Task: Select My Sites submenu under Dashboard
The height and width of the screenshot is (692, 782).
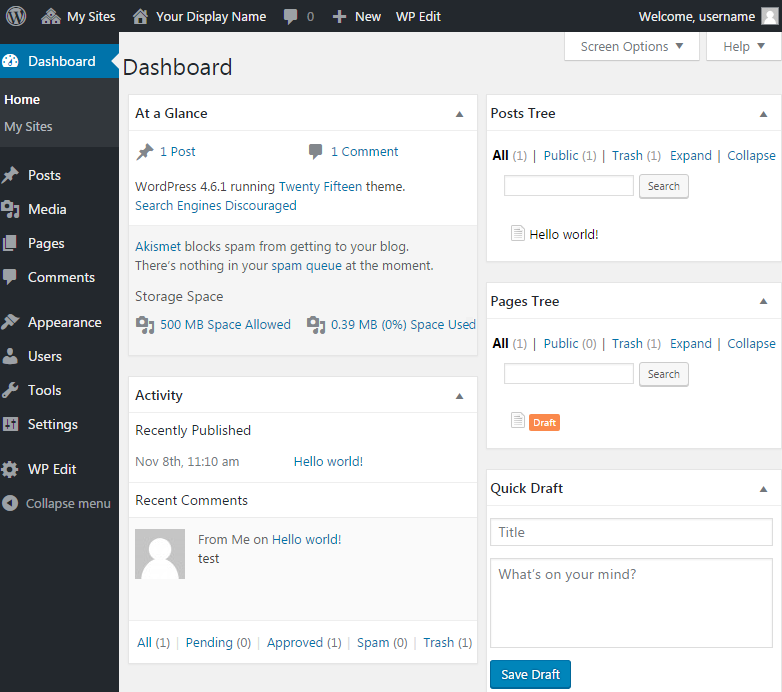Action: pyautogui.click(x=28, y=127)
